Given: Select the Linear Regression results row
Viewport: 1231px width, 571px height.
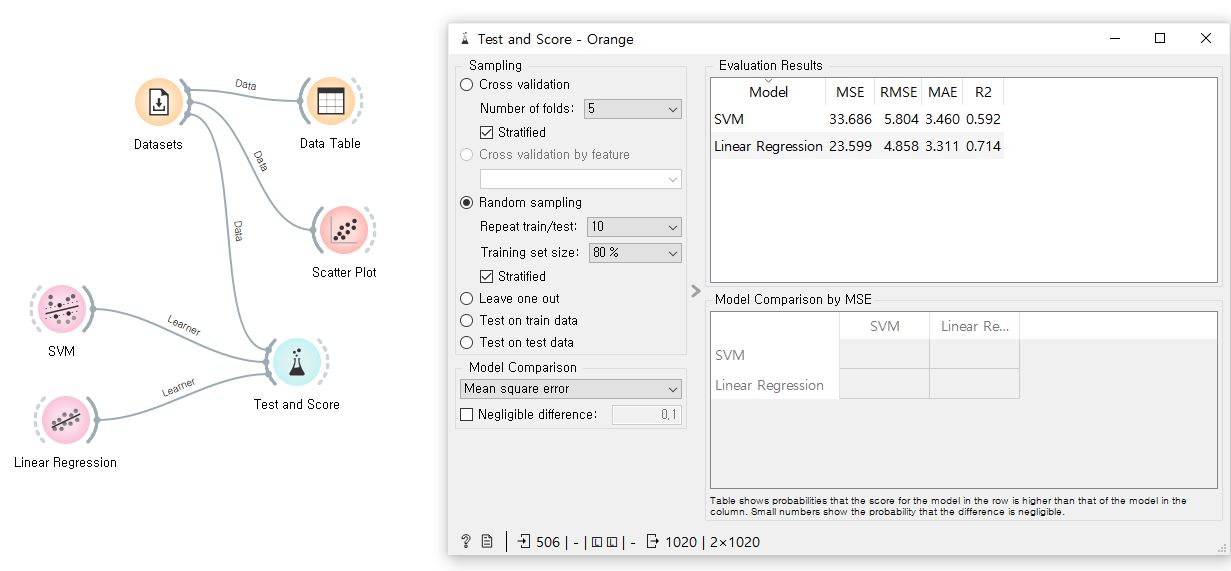Looking at the screenshot, I should tap(768, 146).
